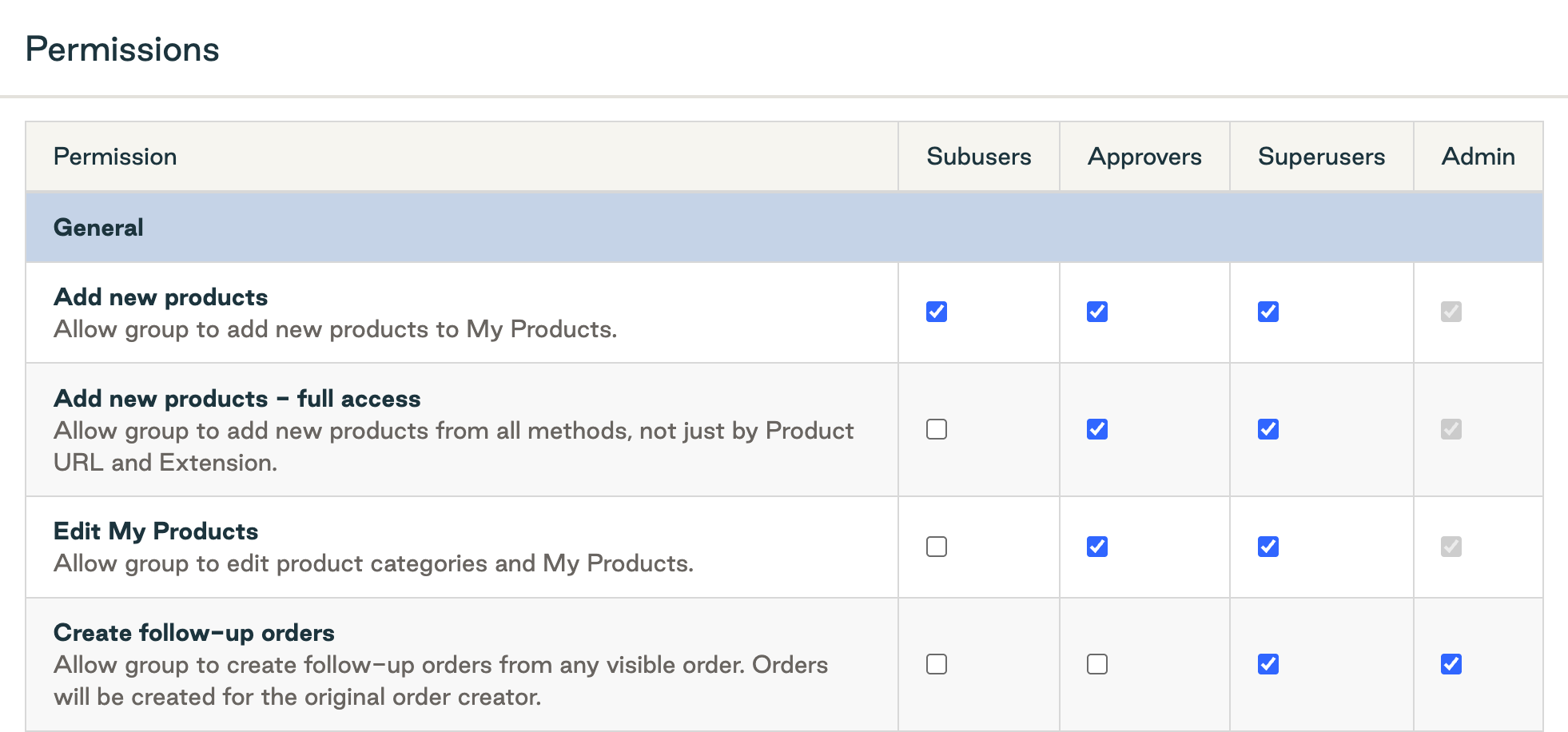Screen dimensions: 1568x732
Task: Uncheck Add new products for Superusers
Action: [x=1268, y=312]
